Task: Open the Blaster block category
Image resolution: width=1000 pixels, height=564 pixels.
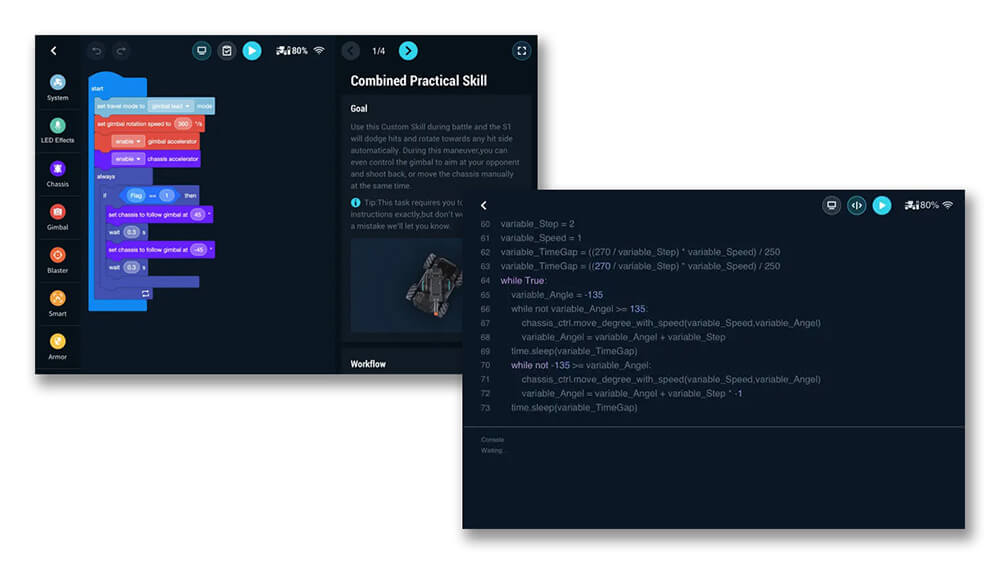Action: 57,261
